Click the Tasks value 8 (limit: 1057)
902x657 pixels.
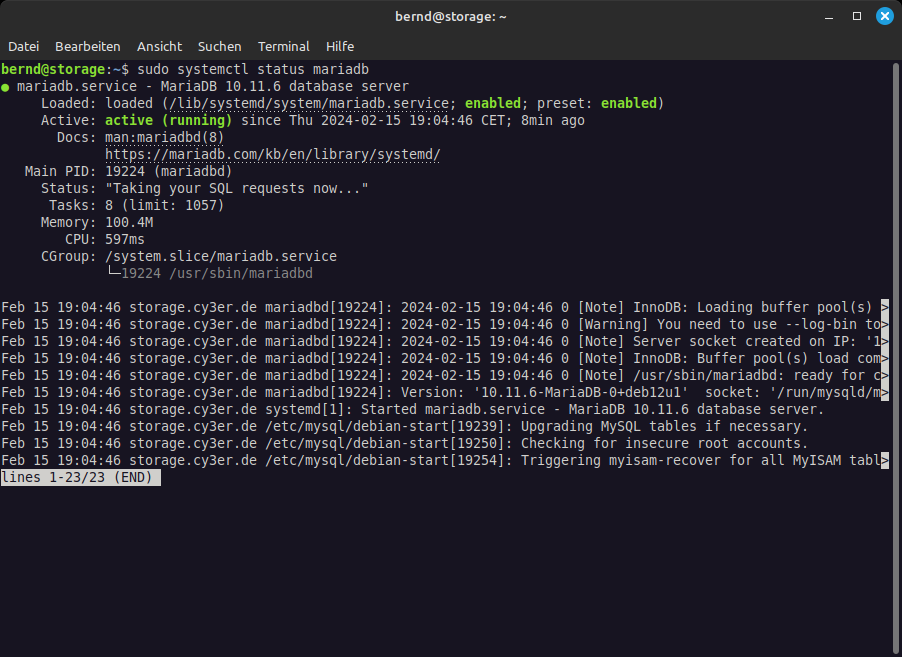tap(165, 205)
